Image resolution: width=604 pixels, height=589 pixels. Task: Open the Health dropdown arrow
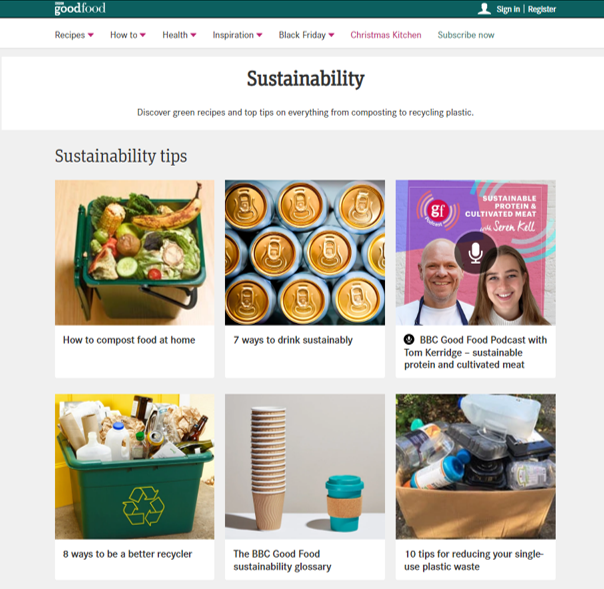click(x=193, y=35)
